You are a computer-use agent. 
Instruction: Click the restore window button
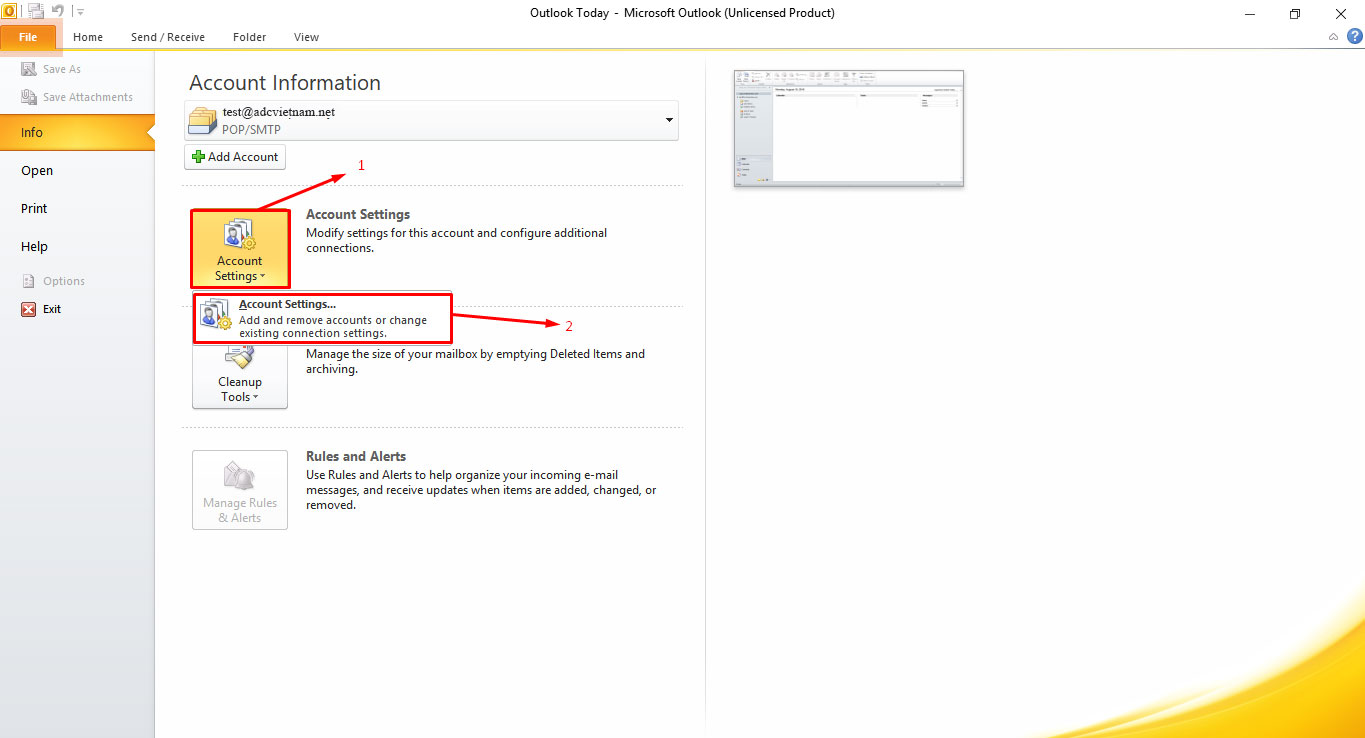1295,13
